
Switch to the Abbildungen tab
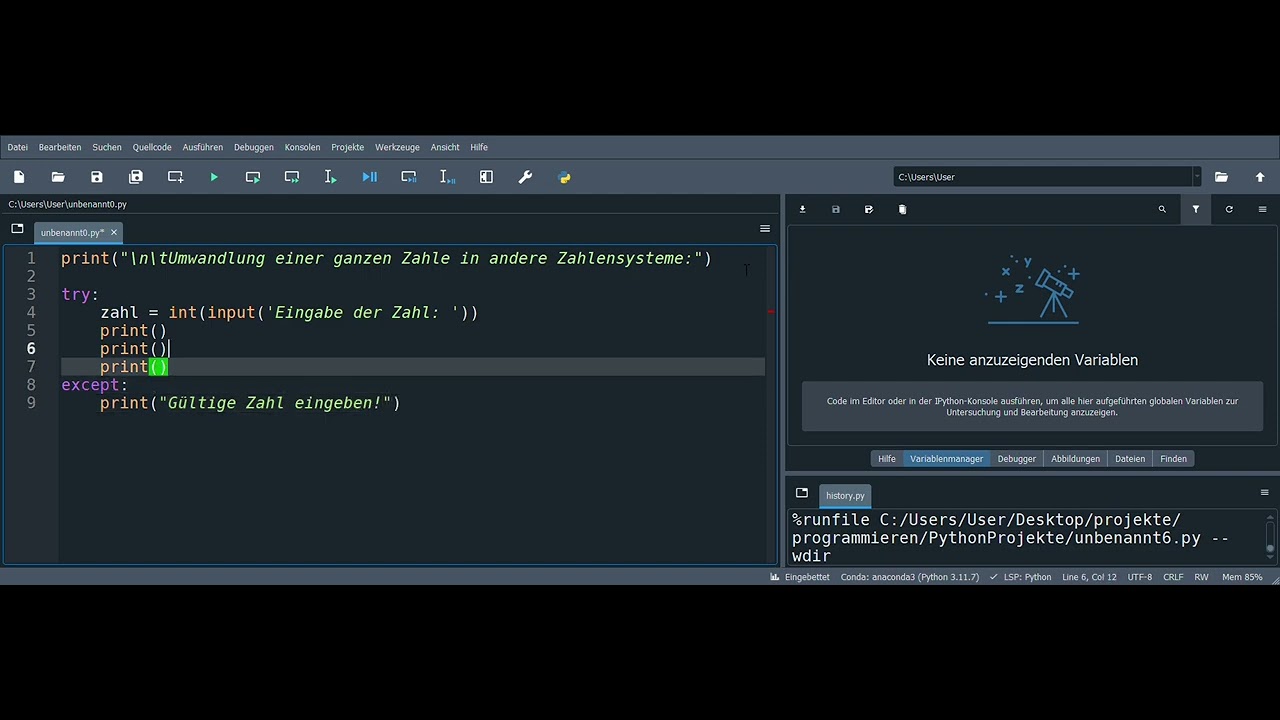coord(1075,459)
